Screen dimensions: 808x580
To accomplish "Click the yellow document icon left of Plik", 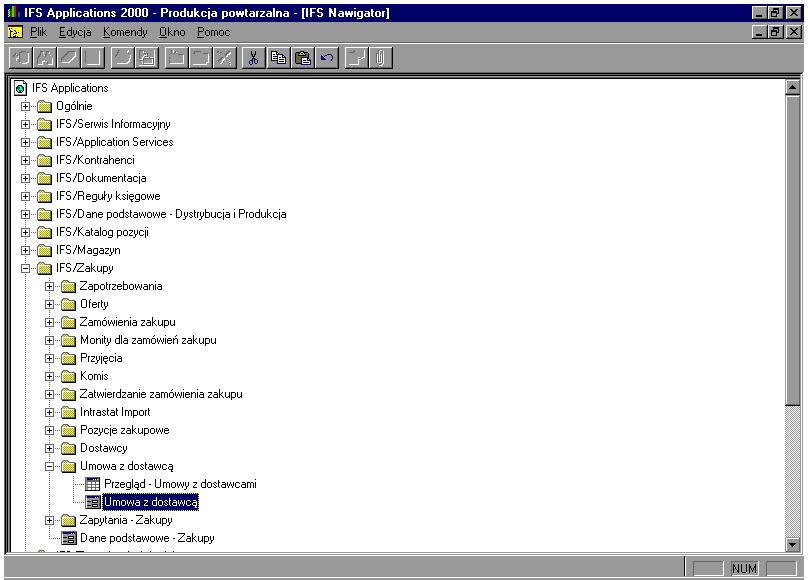I will pyautogui.click(x=15, y=32).
